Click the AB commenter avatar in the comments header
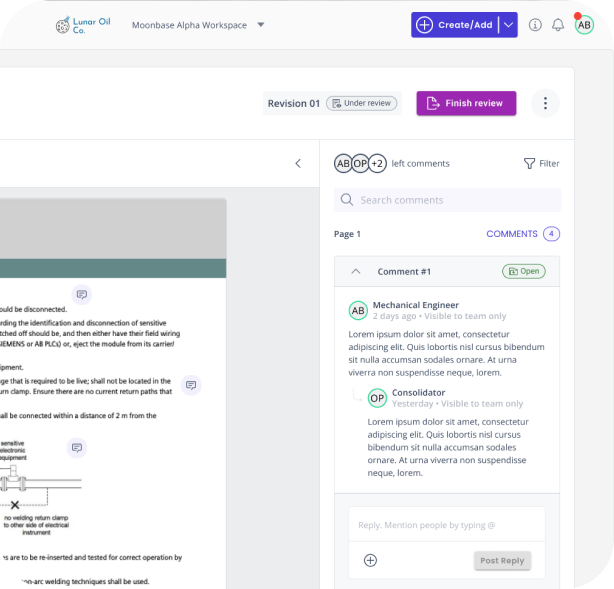 point(343,163)
